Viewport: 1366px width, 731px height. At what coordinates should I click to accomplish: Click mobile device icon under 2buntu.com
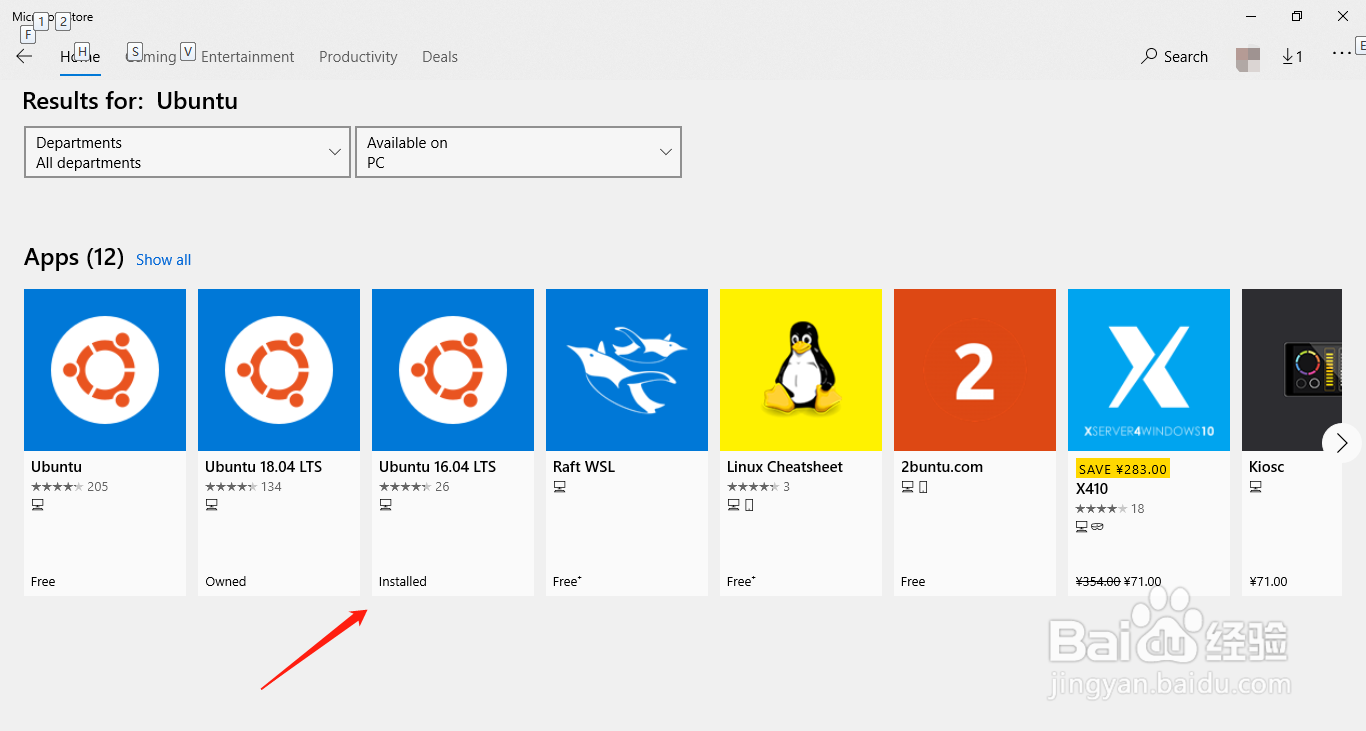tap(923, 487)
